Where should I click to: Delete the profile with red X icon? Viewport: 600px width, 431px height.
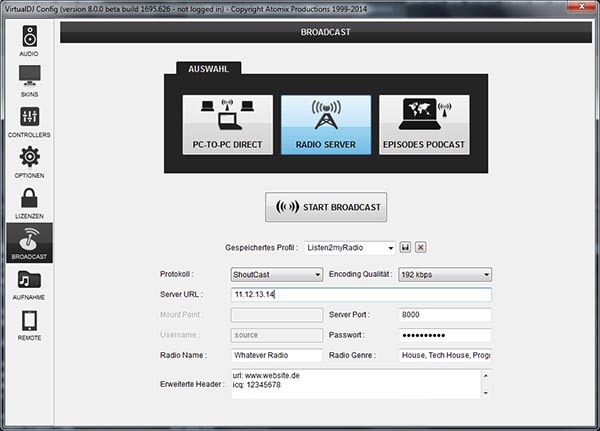pos(421,247)
